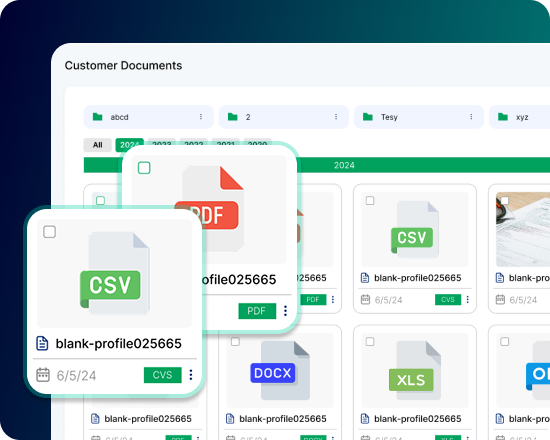This screenshot has height=440, width=550.
Task: Click the small CSV file graphic in the grid
Action: pyautogui.click(x=415, y=230)
